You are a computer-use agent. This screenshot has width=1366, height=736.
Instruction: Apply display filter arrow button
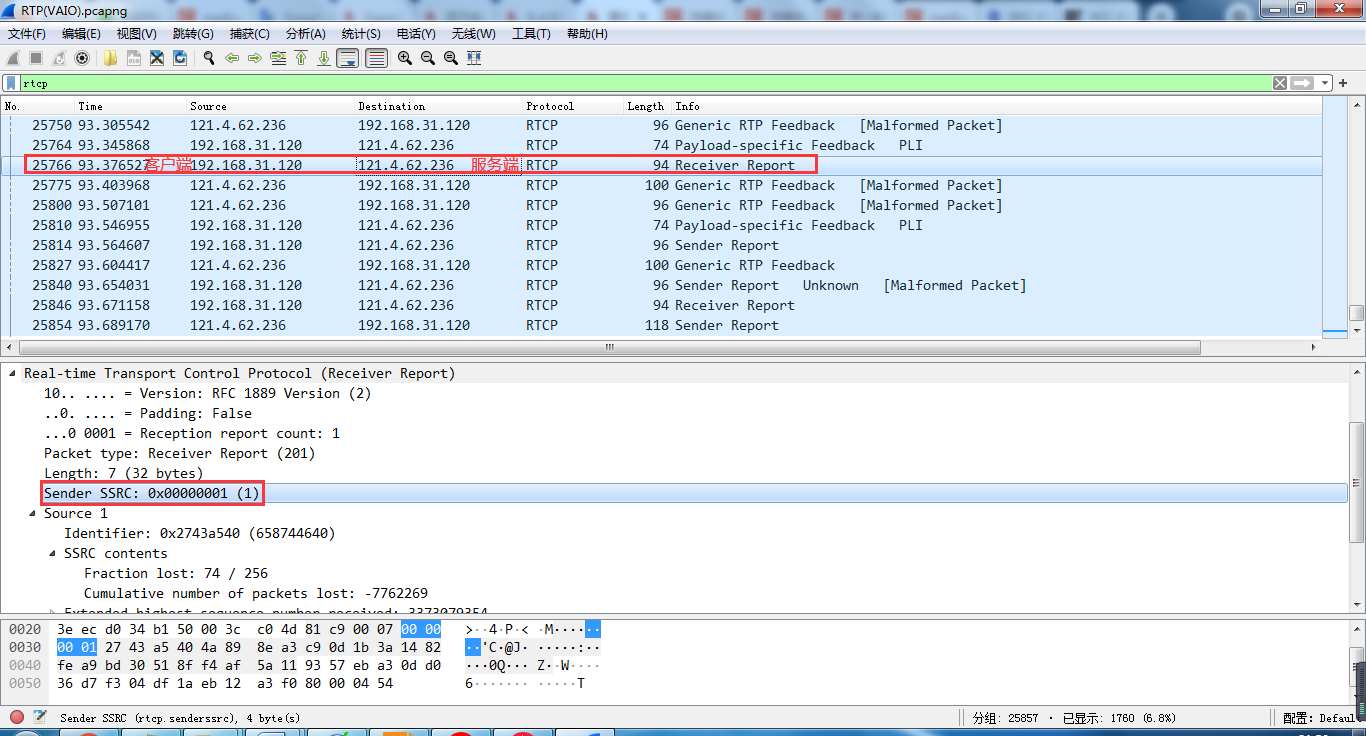click(x=1302, y=83)
